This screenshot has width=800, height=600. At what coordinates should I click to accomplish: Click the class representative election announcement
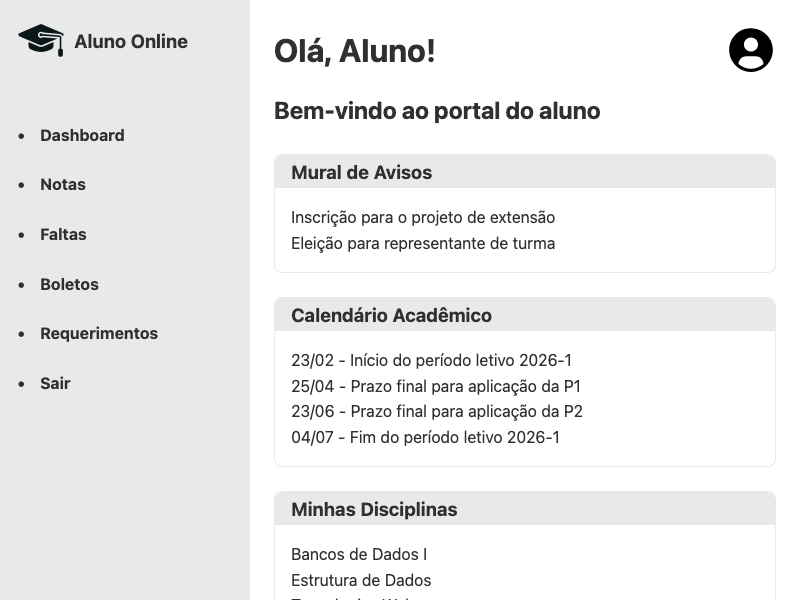[x=423, y=243]
